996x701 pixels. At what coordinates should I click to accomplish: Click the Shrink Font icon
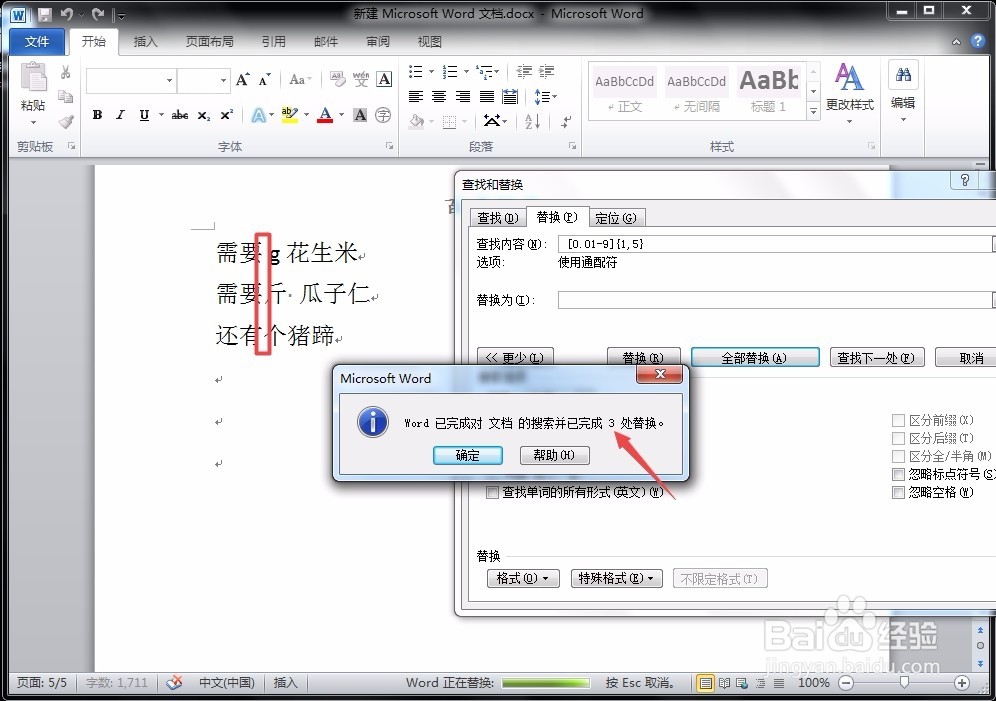265,79
